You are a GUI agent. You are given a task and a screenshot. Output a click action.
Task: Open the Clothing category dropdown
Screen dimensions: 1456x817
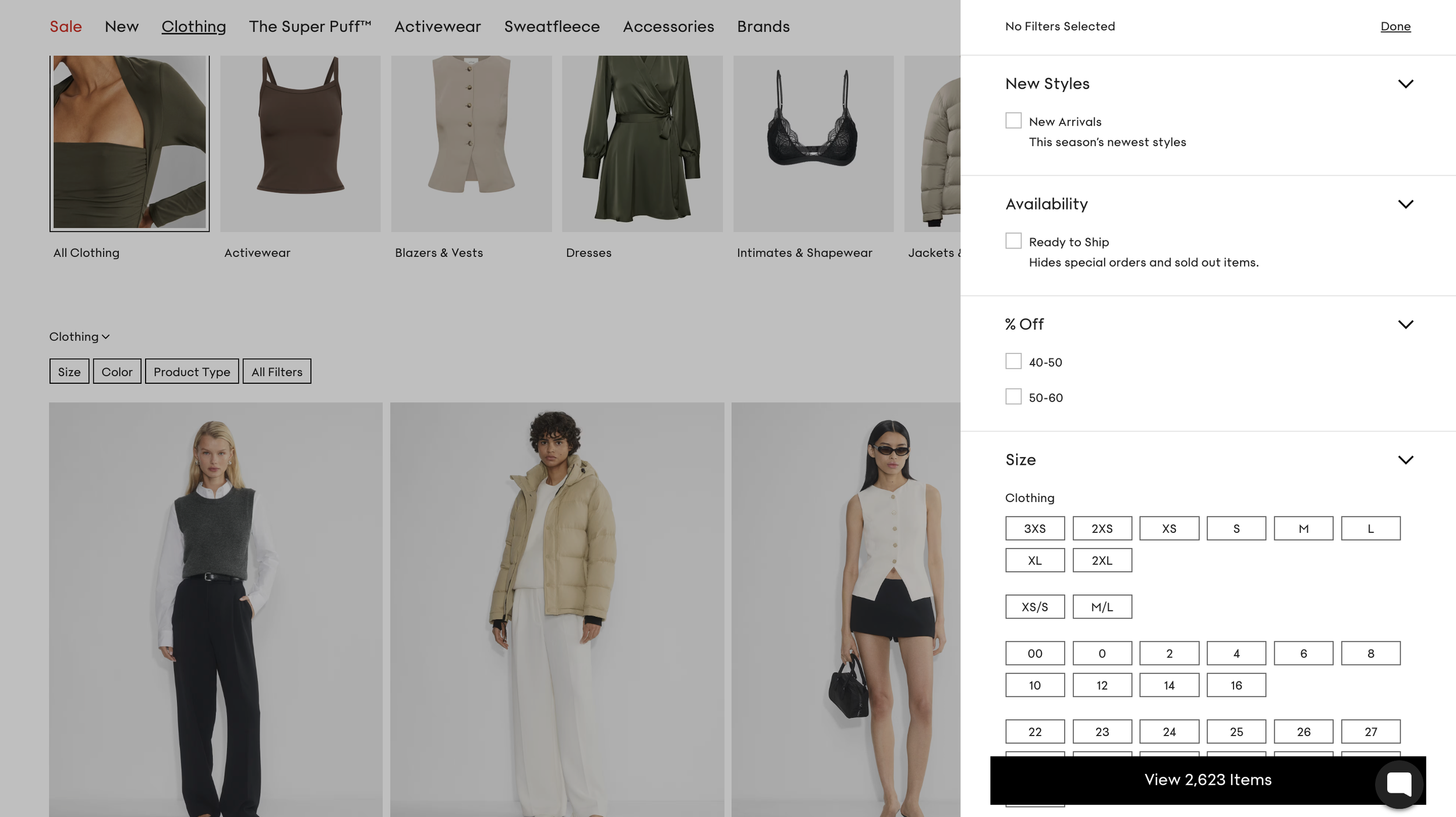(x=79, y=337)
